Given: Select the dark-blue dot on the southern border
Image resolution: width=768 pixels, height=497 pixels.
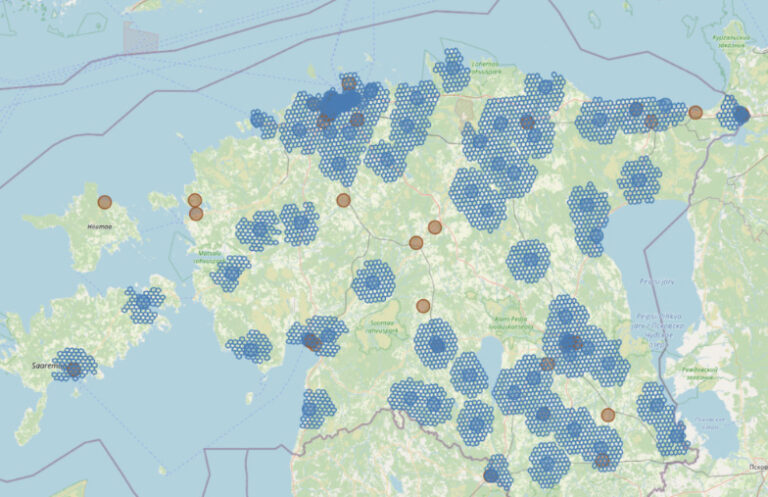Looking at the screenshot, I should pos(491,475).
